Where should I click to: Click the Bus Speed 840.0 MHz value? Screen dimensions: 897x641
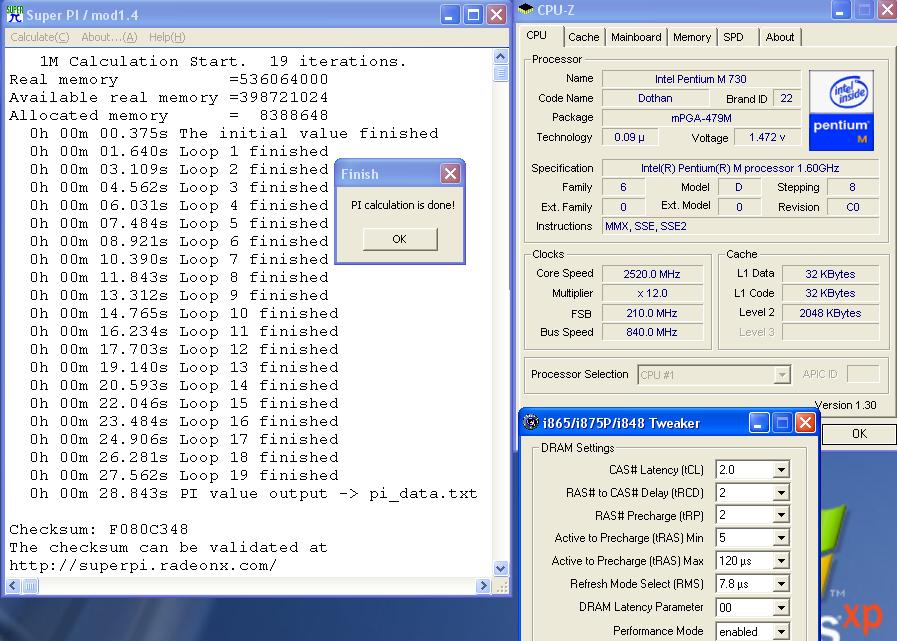[x=652, y=332]
